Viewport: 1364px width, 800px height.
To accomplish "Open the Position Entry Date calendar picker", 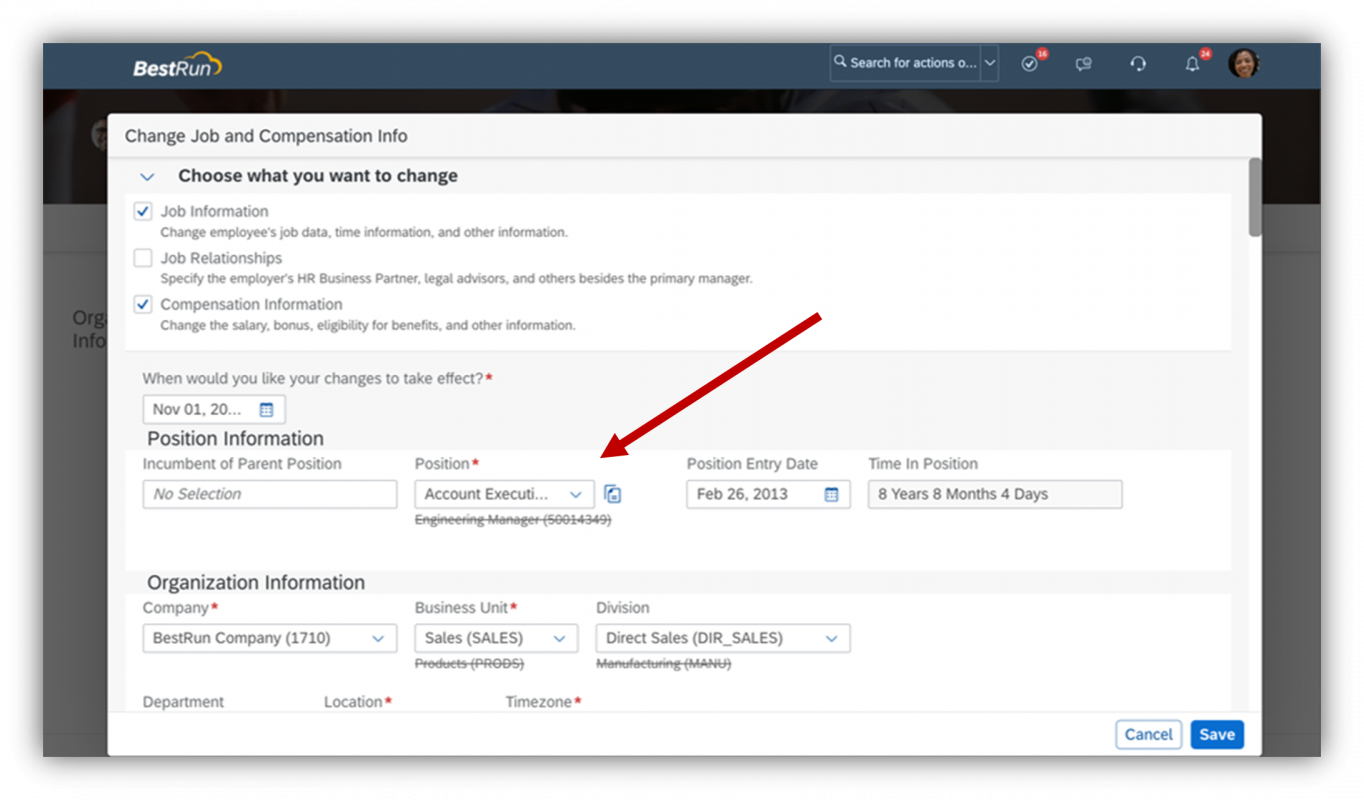I will click(833, 493).
